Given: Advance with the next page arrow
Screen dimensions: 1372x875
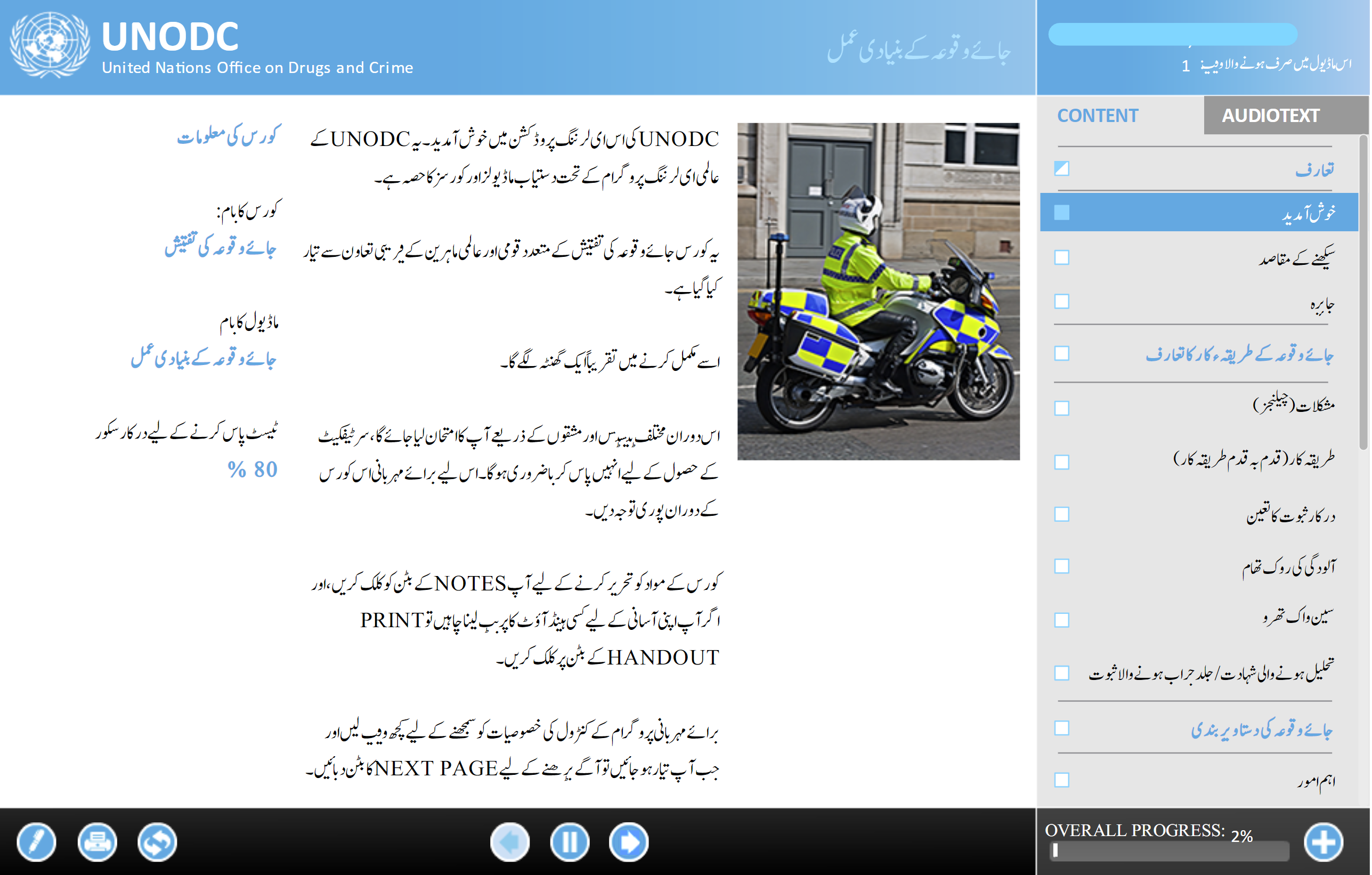Looking at the screenshot, I should point(628,841).
